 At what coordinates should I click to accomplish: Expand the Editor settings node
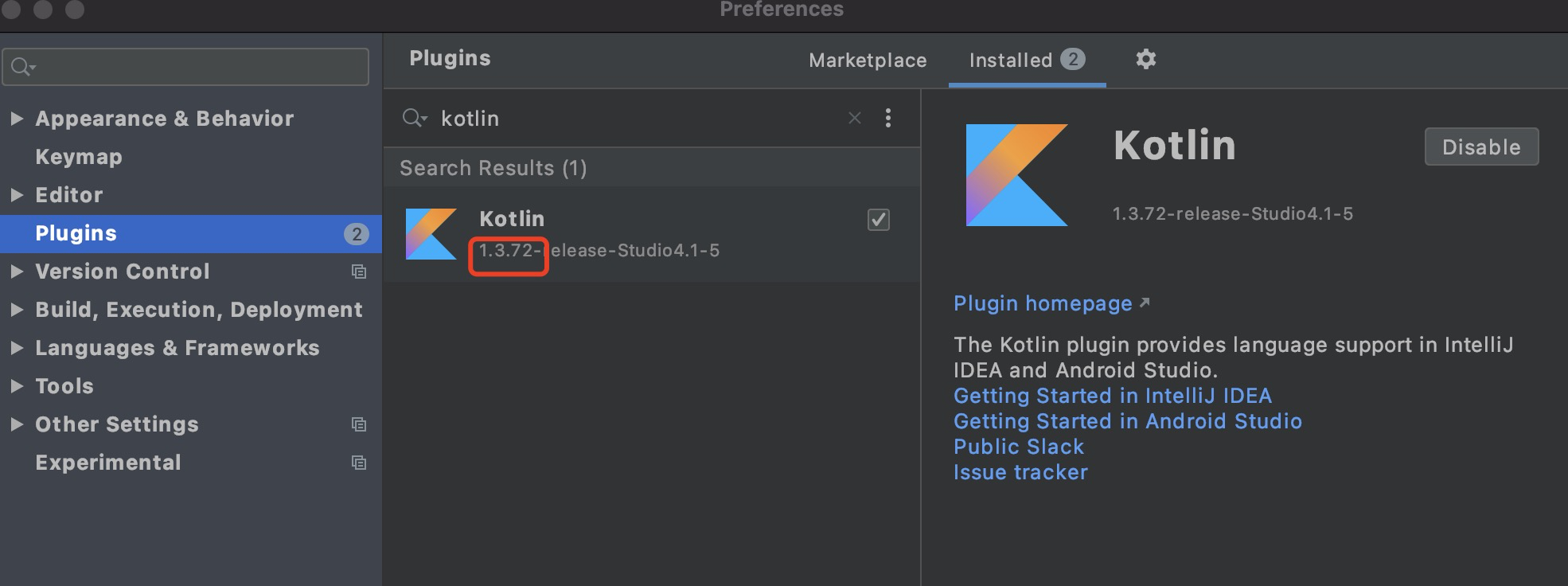pos(16,195)
